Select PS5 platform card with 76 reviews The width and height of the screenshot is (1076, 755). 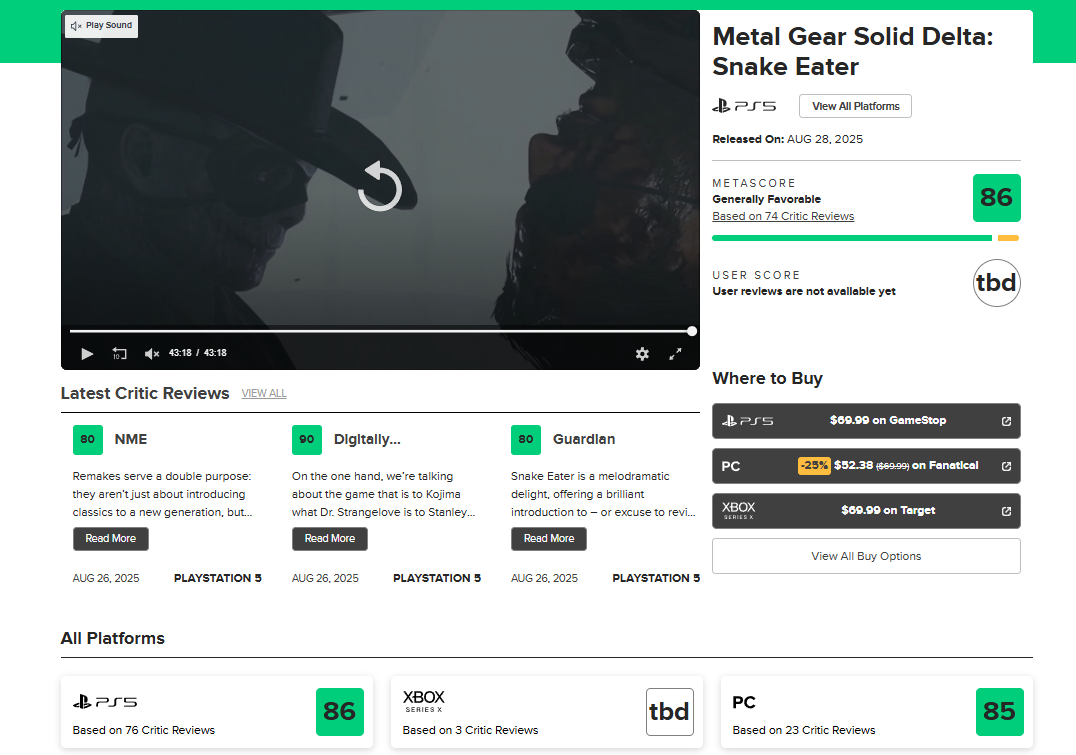point(217,712)
